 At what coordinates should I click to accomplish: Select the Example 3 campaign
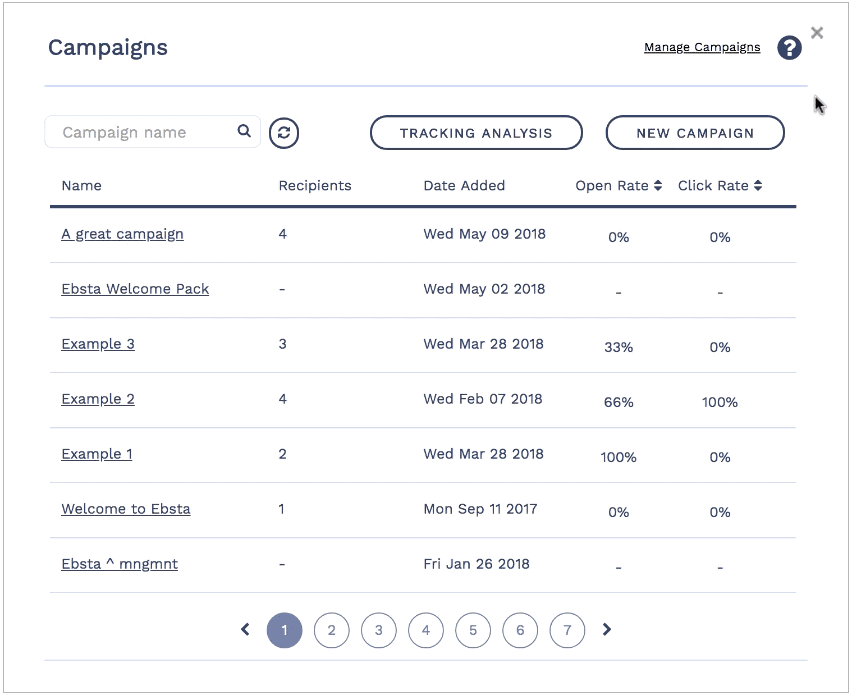tap(98, 344)
